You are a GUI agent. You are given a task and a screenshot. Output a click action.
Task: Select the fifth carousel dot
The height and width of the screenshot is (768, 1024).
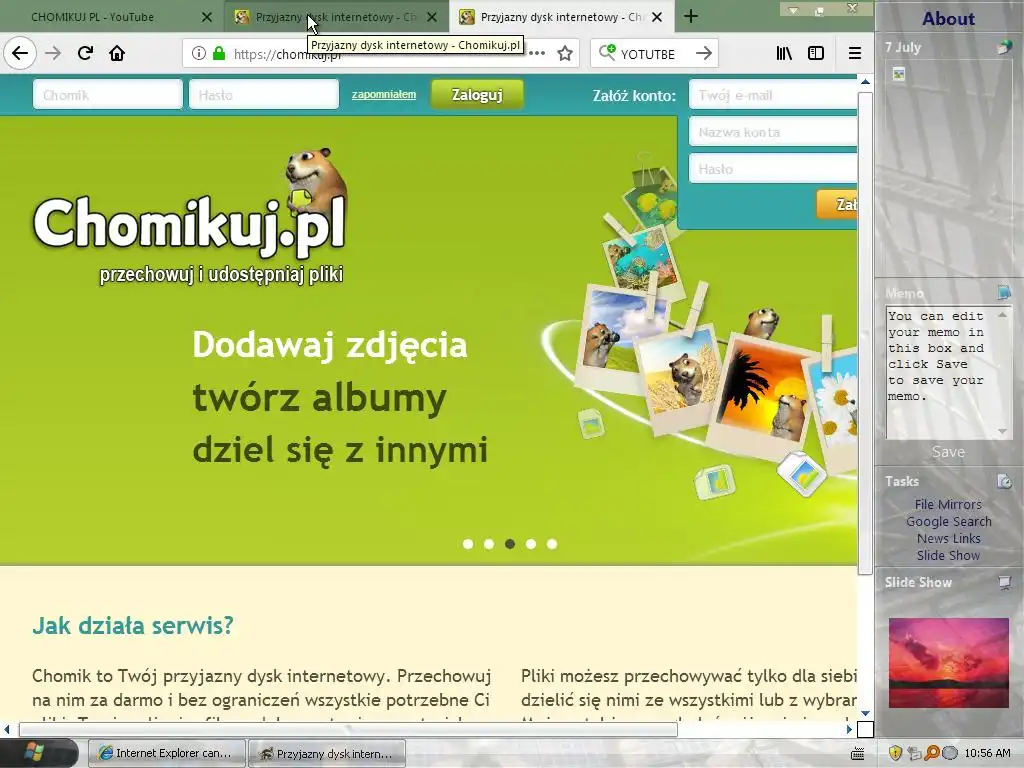click(x=552, y=544)
